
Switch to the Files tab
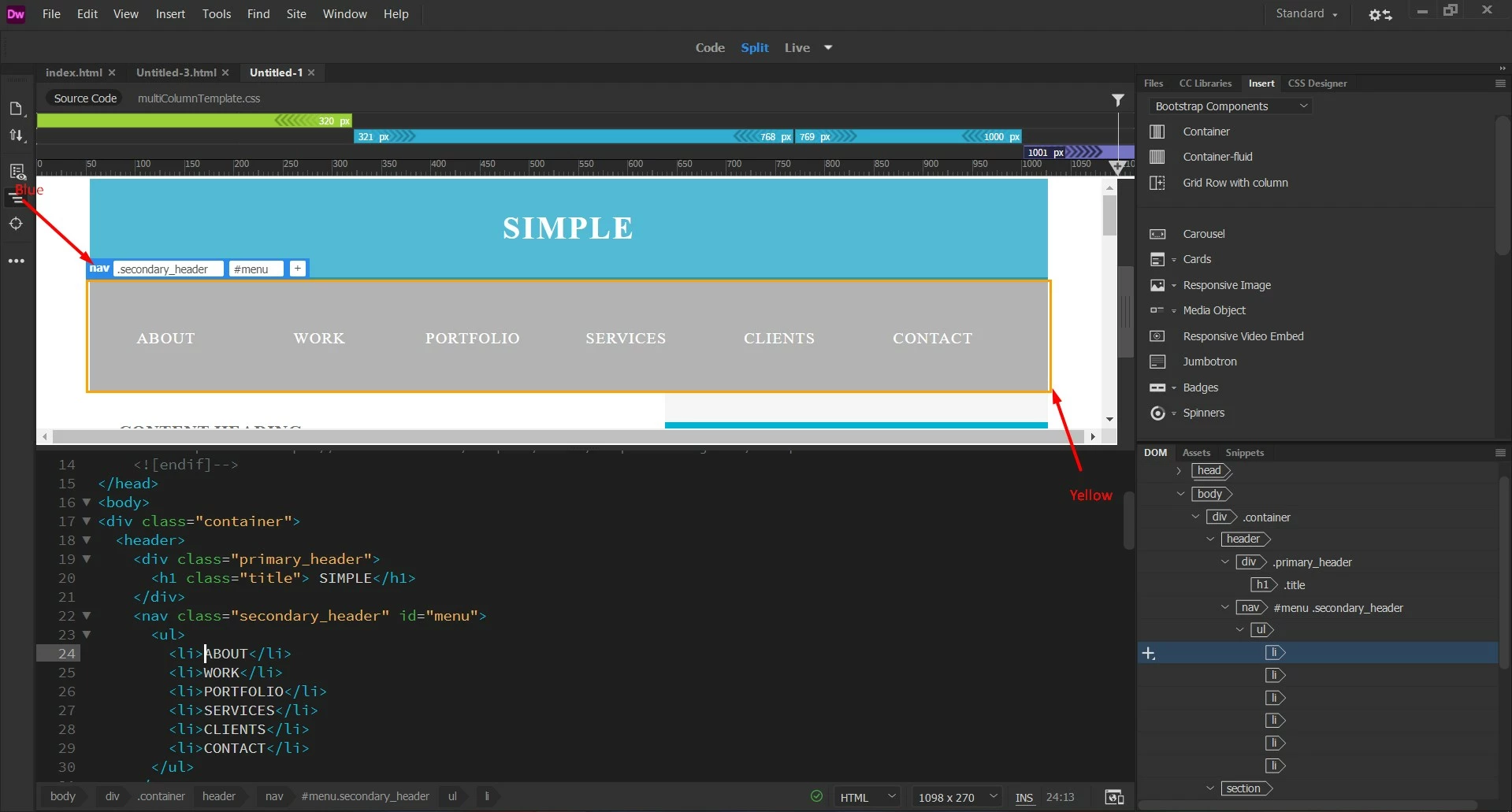tap(1154, 83)
